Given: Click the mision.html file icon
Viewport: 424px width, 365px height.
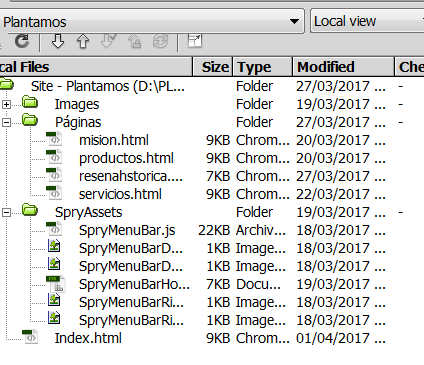Looking at the screenshot, I should point(54,139).
